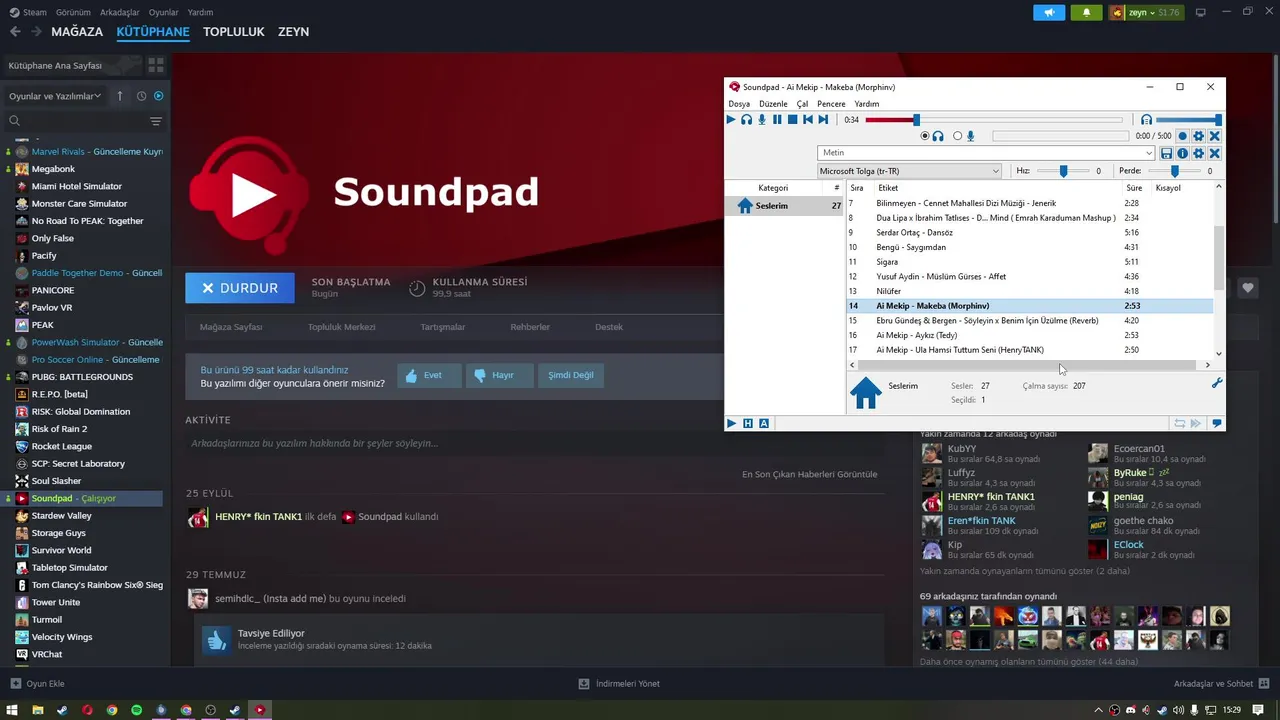Image resolution: width=1280 pixels, height=720 pixels.
Task: Adjust Perde pitch slider
Action: click(1175, 171)
